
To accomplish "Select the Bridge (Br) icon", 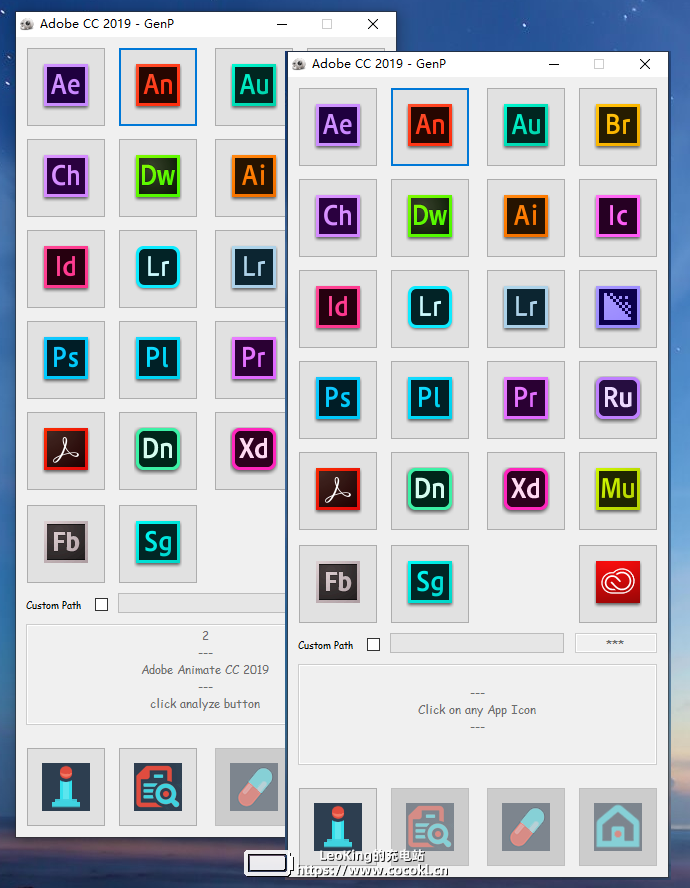I will click(617, 126).
